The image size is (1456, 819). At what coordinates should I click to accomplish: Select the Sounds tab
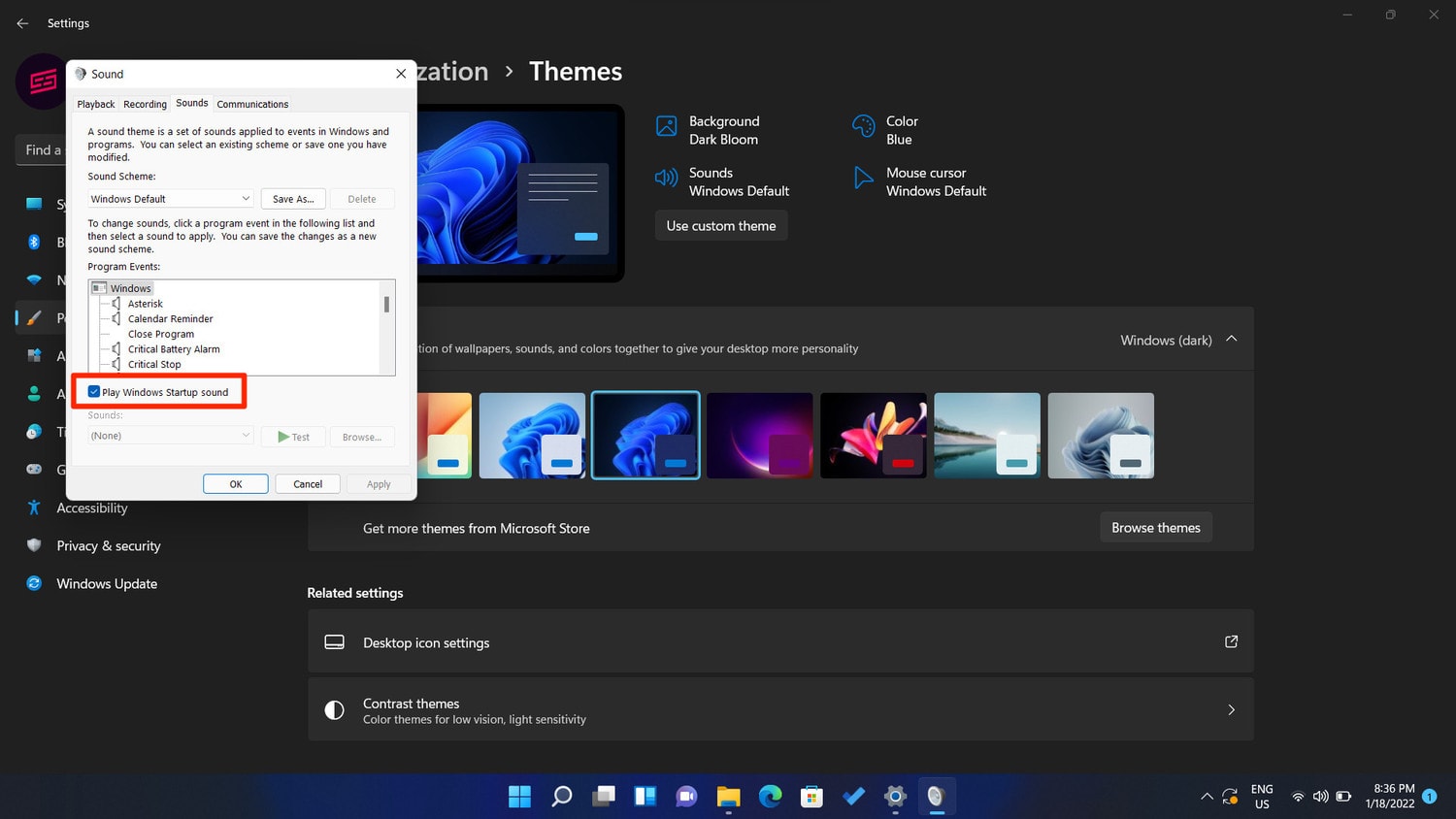[192, 103]
